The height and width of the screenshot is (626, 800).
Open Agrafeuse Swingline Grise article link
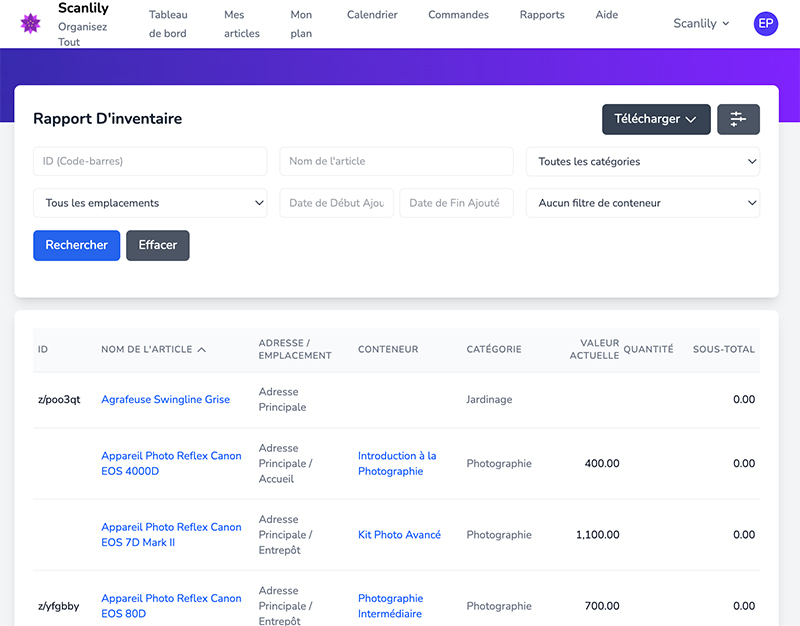pos(165,399)
